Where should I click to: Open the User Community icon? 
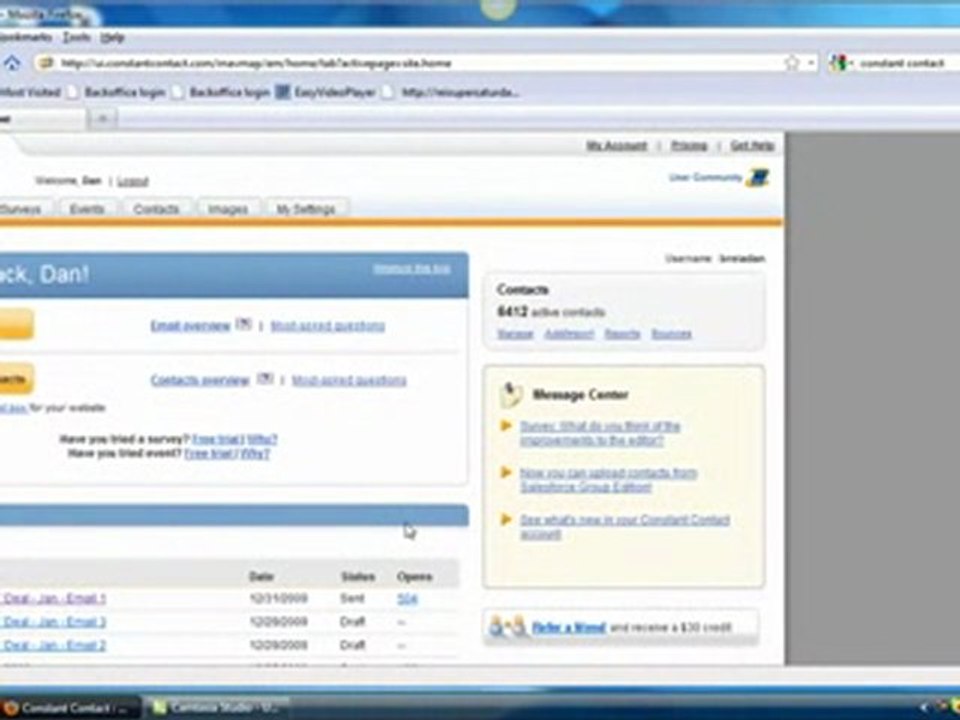click(x=758, y=178)
